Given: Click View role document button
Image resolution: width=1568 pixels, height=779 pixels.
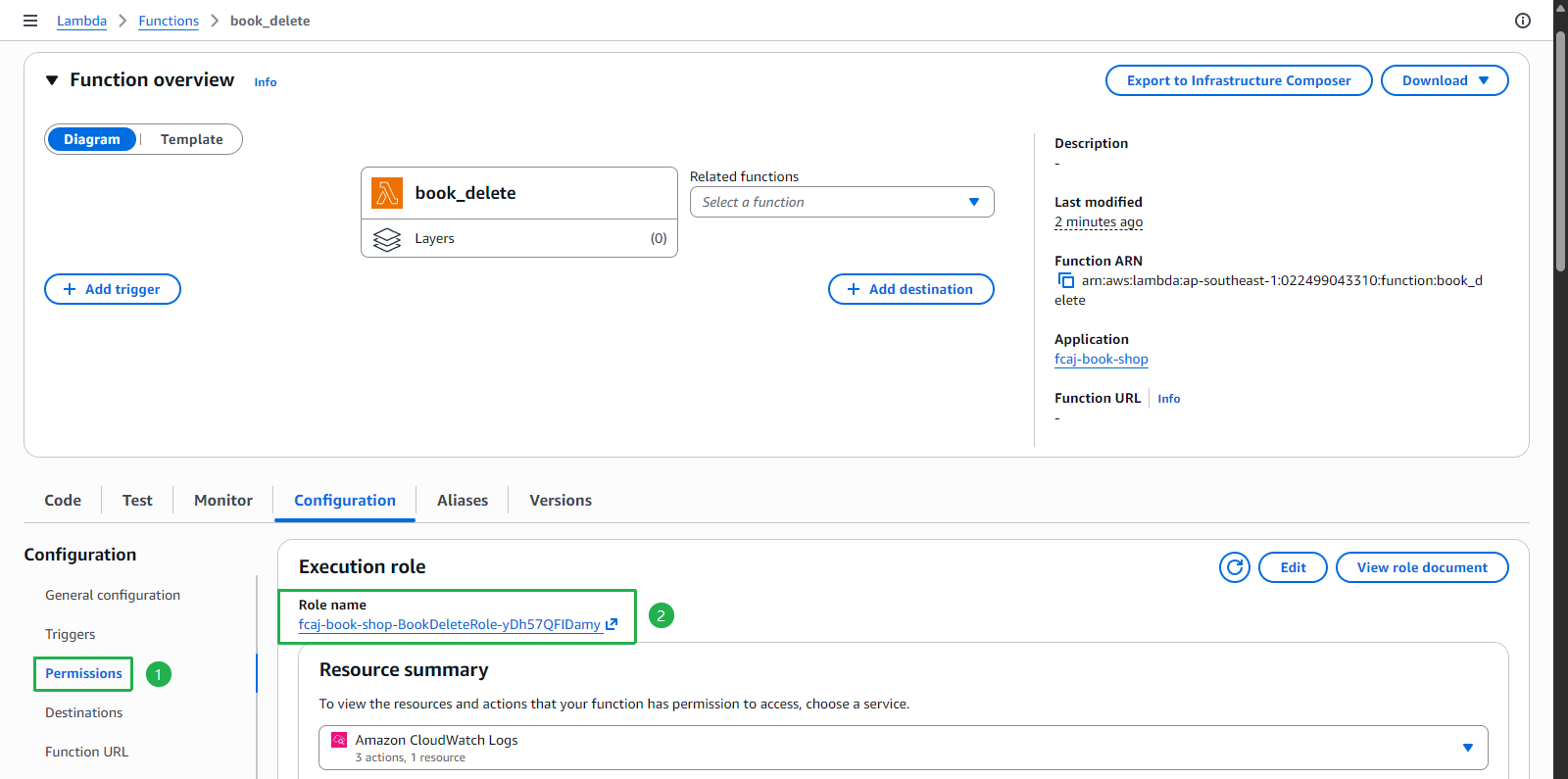Looking at the screenshot, I should tap(1422, 567).
